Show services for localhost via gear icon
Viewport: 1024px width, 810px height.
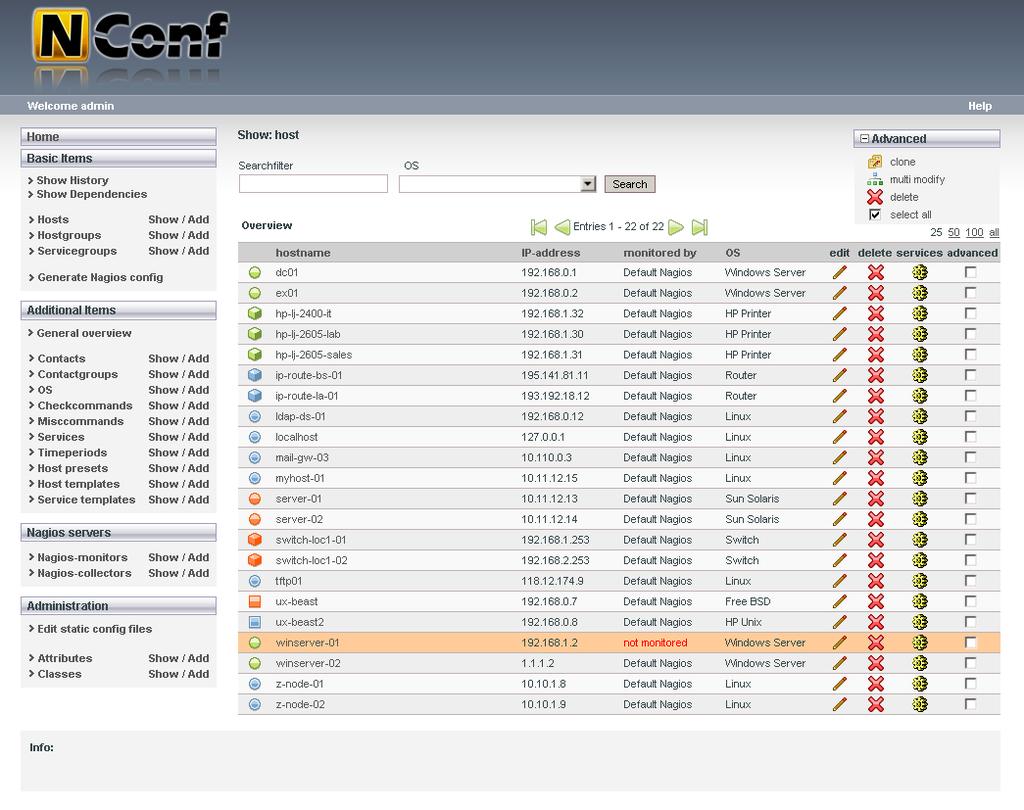920,437
